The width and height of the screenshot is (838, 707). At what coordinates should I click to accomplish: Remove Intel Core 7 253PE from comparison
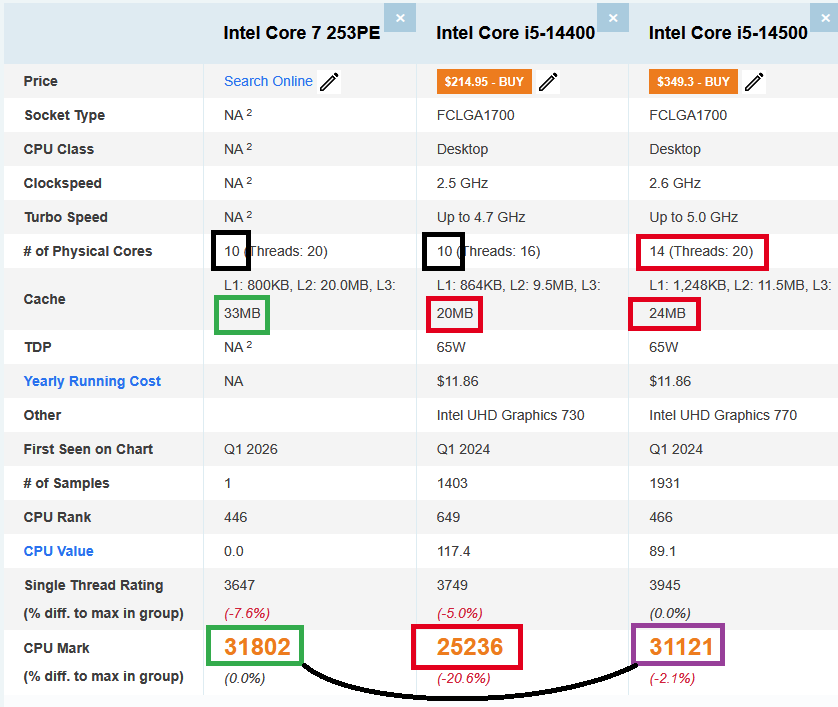point(400,17)
